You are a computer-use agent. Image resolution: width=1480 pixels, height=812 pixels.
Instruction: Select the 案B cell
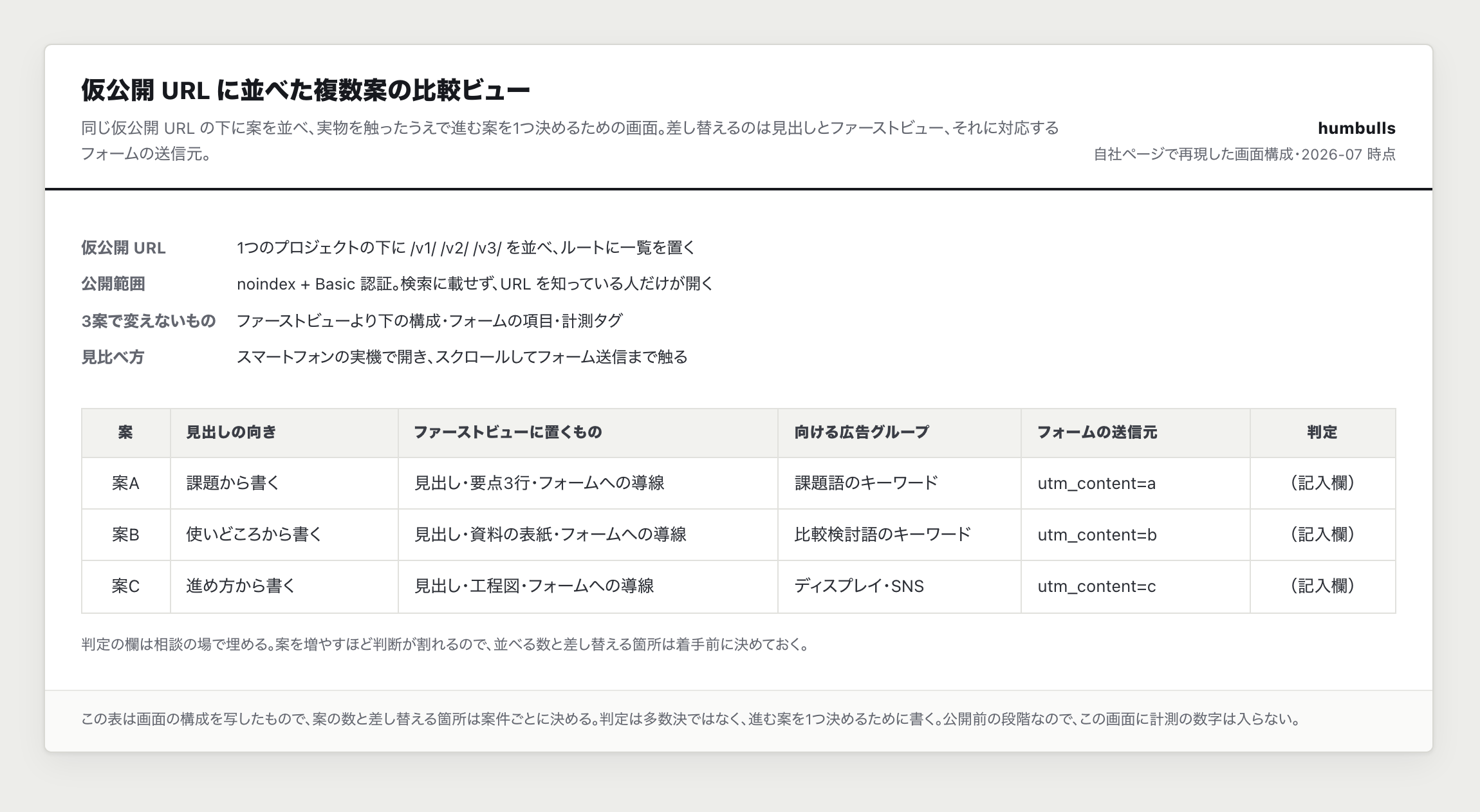point(126,535)
